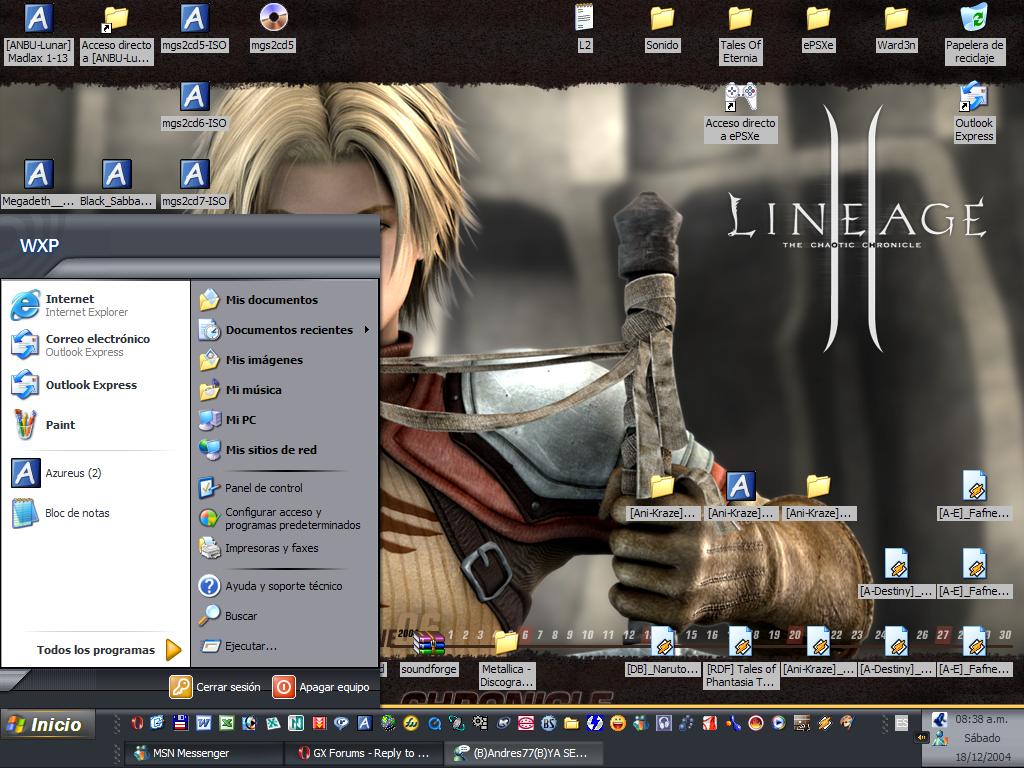Select the mgs2cd7-ISO torrent icon
Screen dimensions: 1024x768
pyautogui.click(x=194, y=184)
